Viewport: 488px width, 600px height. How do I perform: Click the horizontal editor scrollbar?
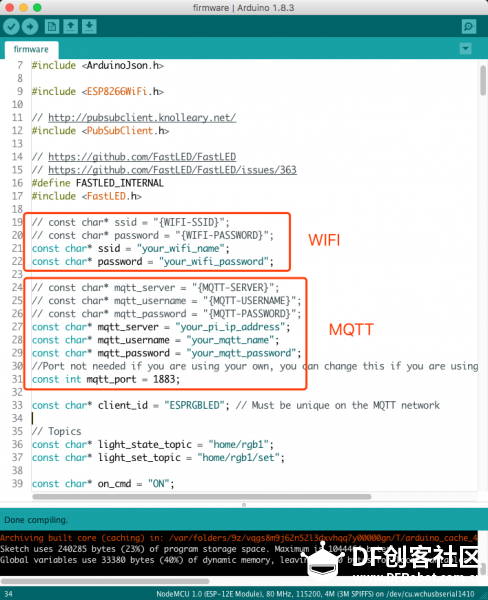(x=202, y=497)
